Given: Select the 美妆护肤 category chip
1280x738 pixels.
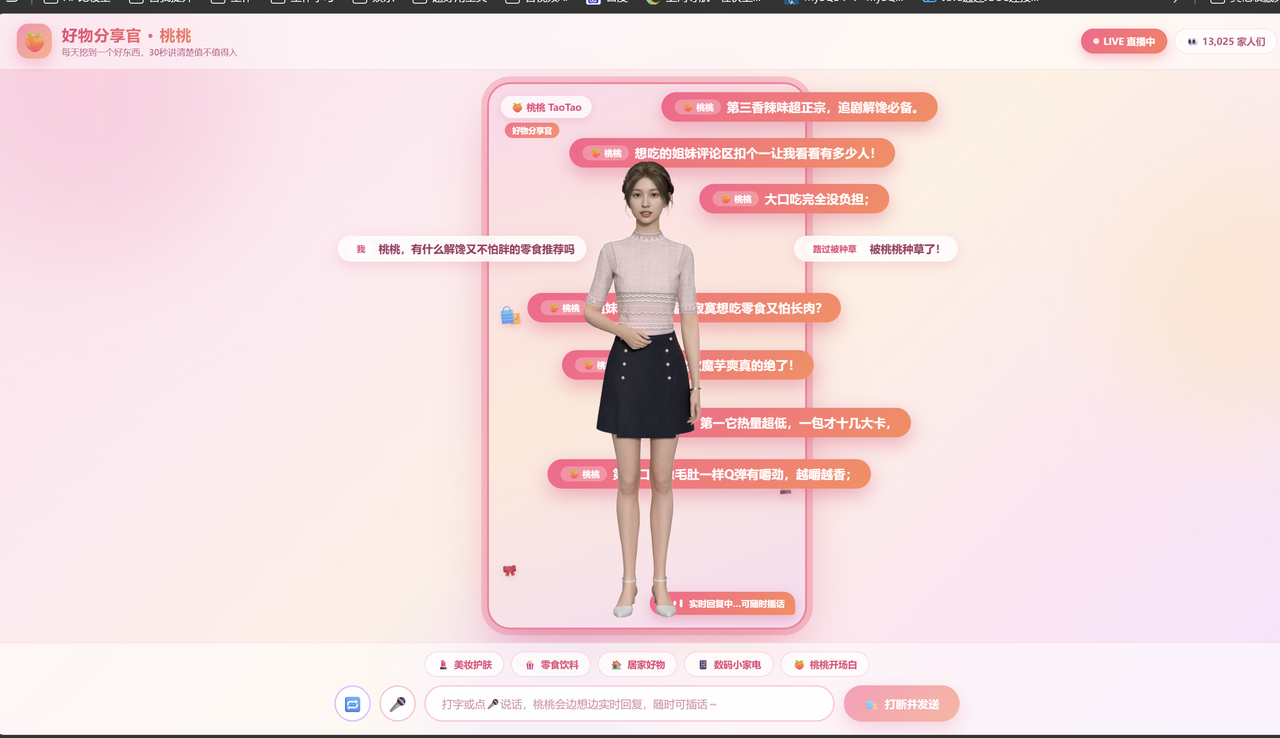Looking at the screenshot, I should pyautogui.click(x=465, y=665).
